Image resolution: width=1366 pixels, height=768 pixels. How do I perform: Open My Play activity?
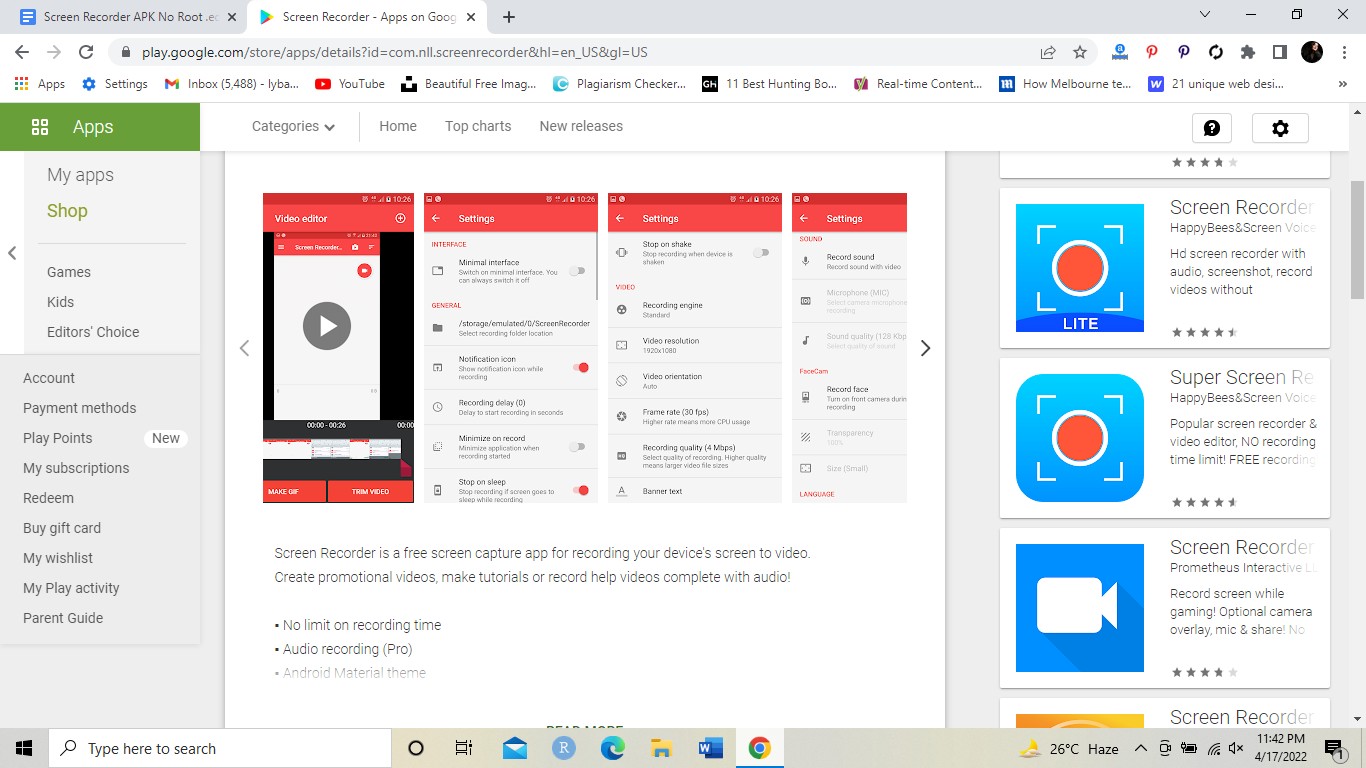(x=71, y=588)
